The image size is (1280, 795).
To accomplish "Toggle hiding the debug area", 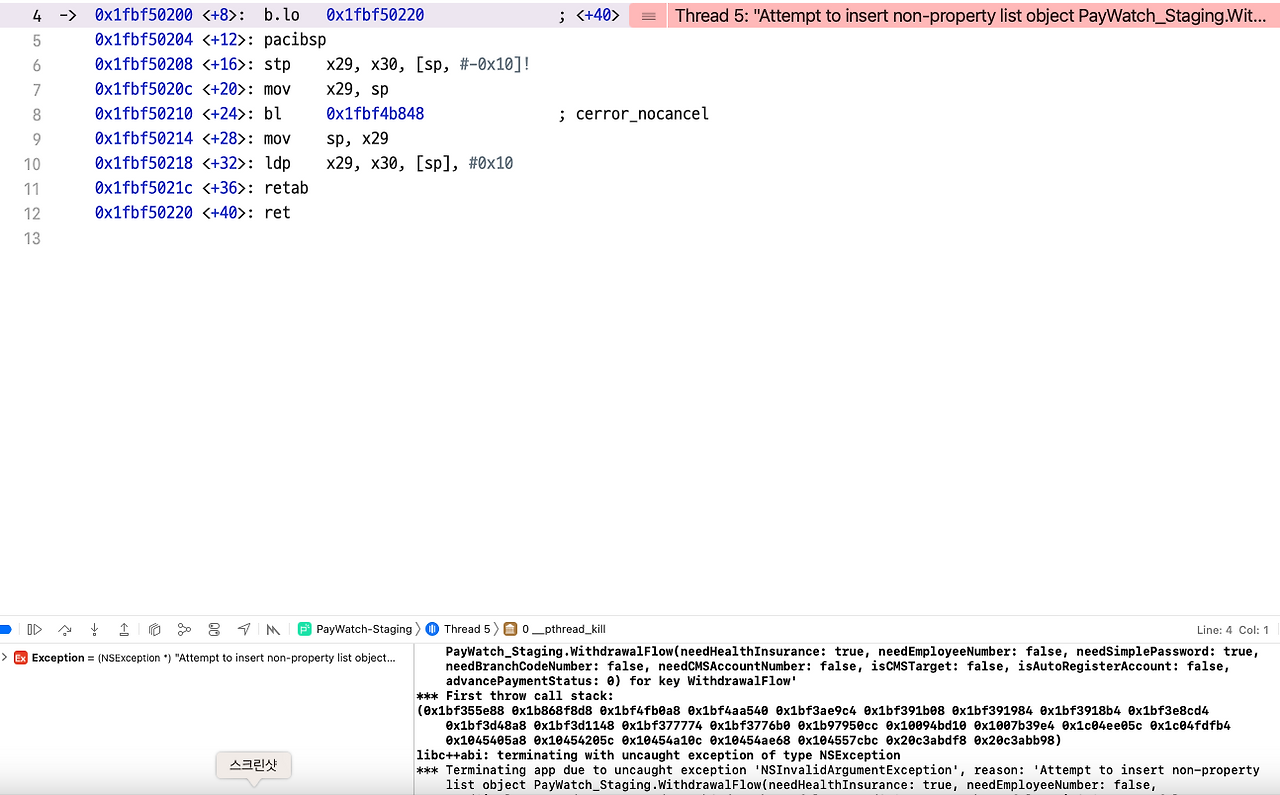I will (5, 629).
